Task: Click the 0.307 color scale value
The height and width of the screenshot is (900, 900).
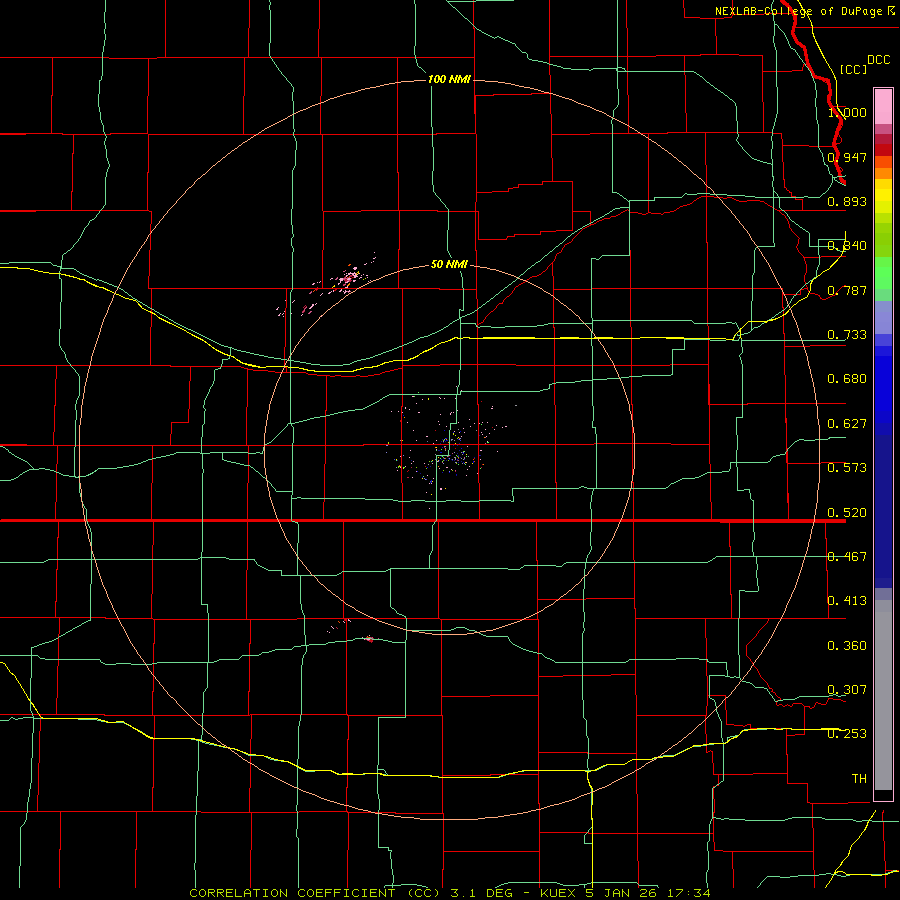Action: [847, 690]
